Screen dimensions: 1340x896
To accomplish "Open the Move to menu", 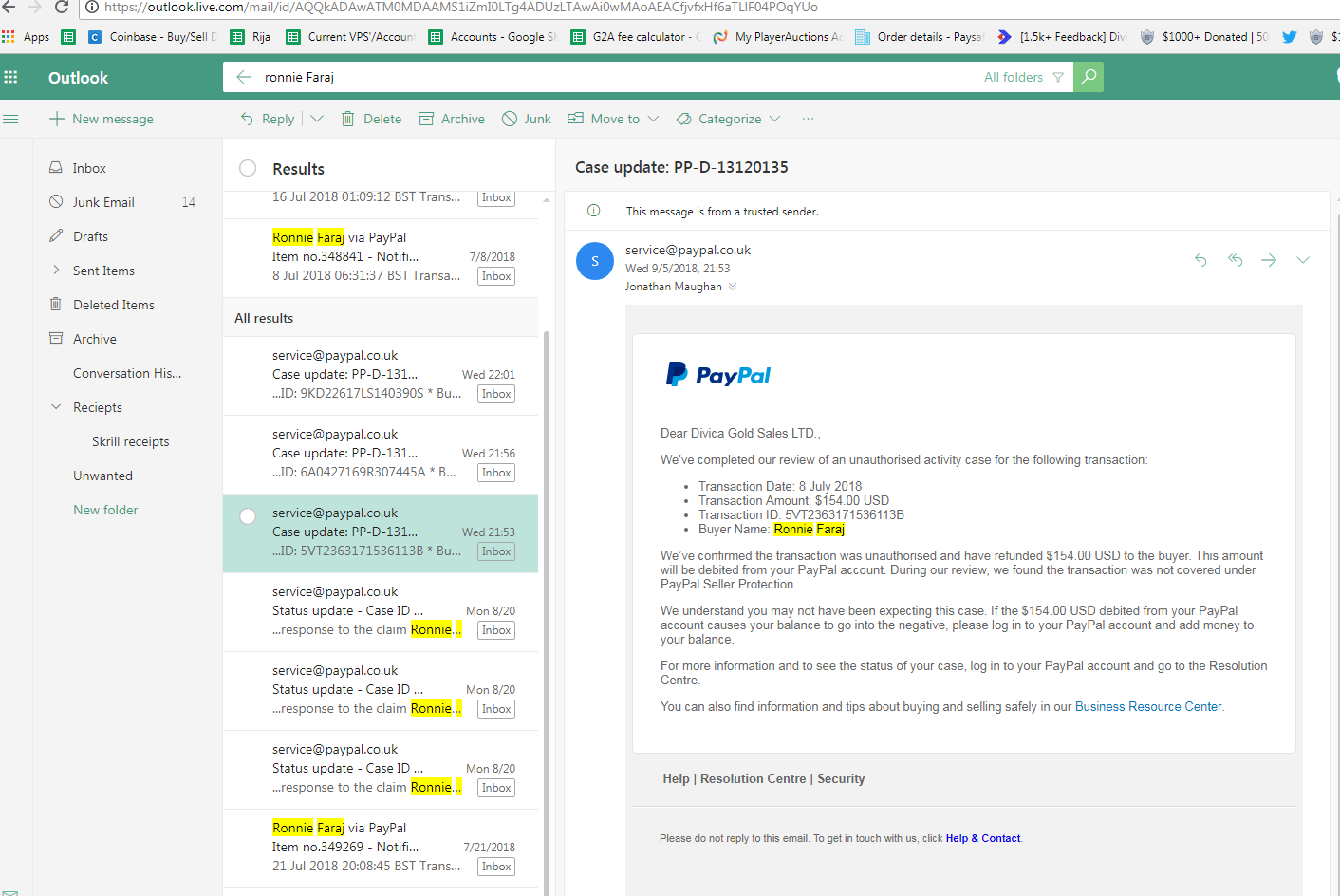I will click(613, 119).
